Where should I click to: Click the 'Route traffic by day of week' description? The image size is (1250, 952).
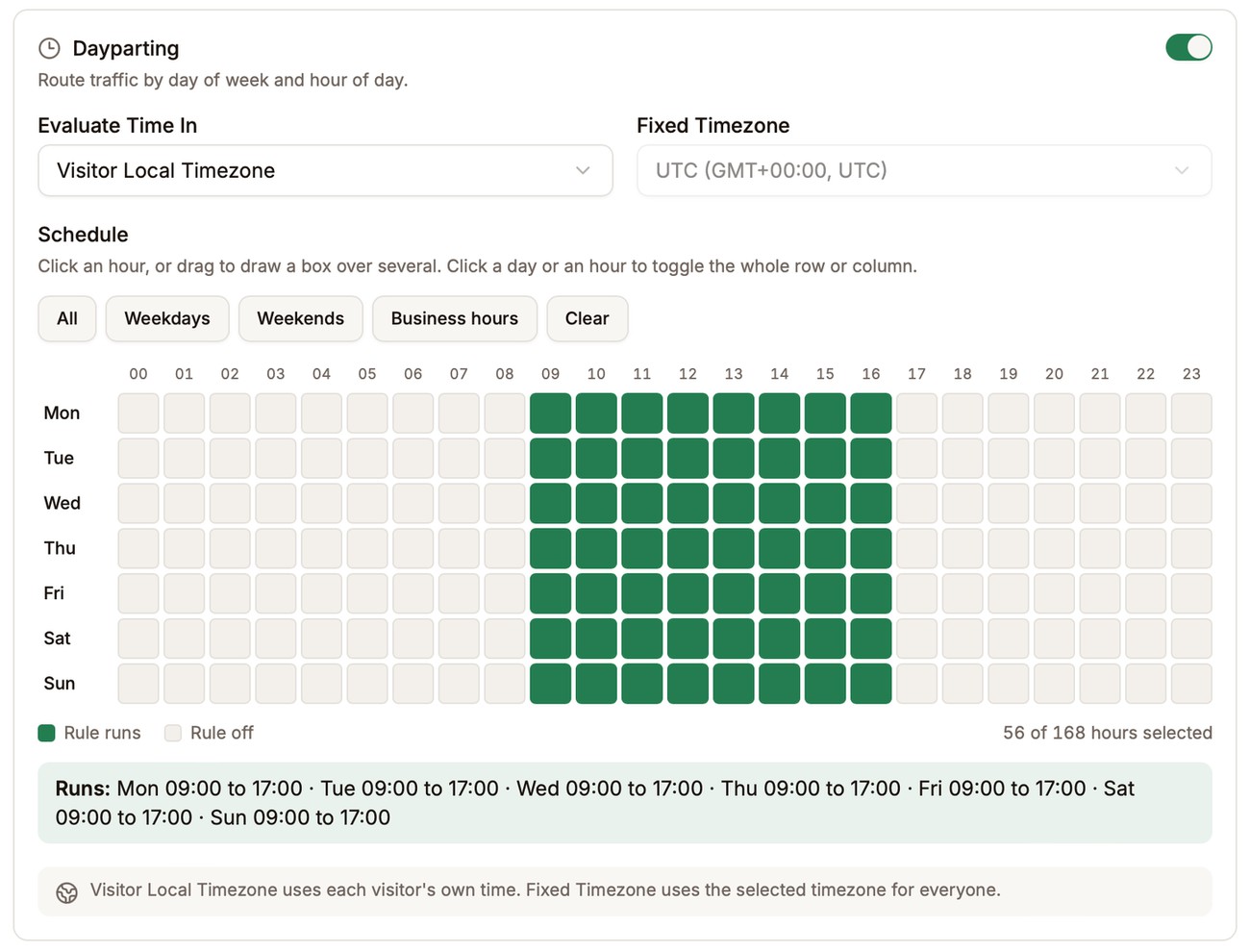223,80
